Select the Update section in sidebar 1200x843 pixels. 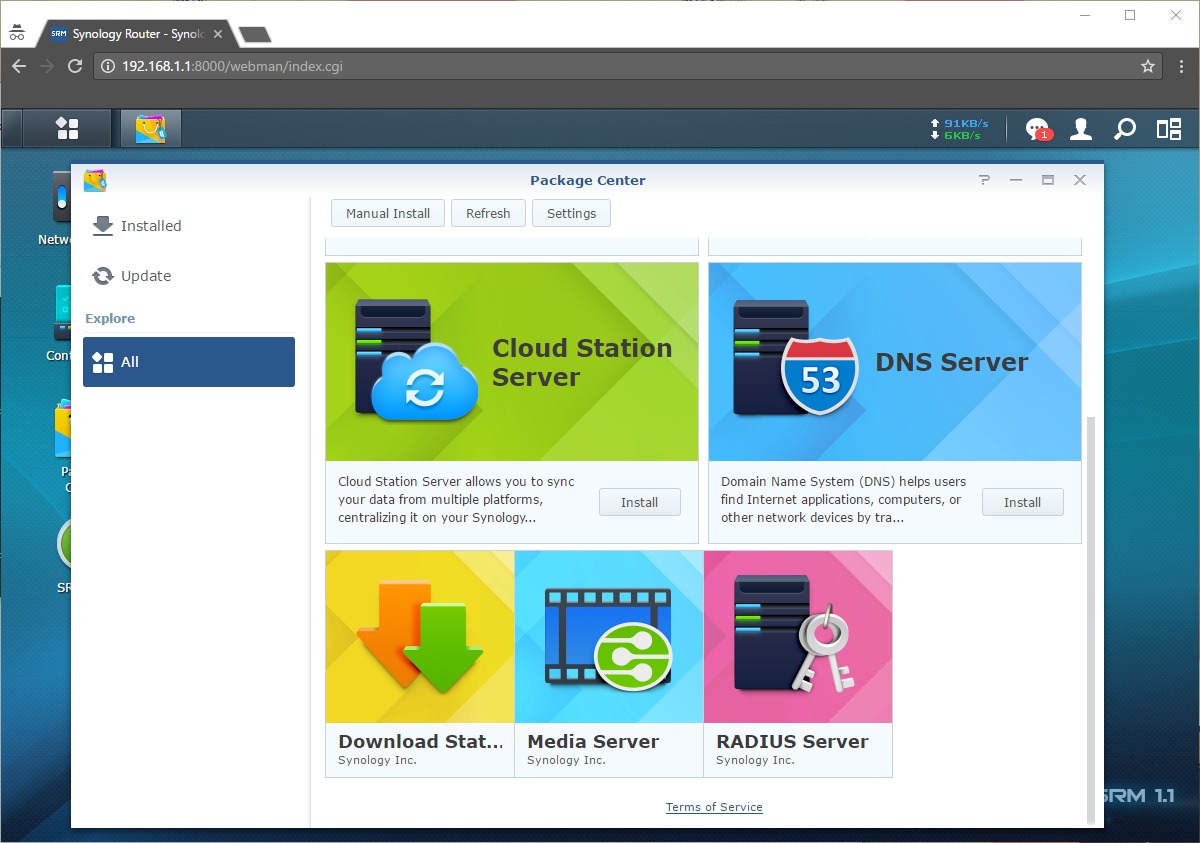189,276
